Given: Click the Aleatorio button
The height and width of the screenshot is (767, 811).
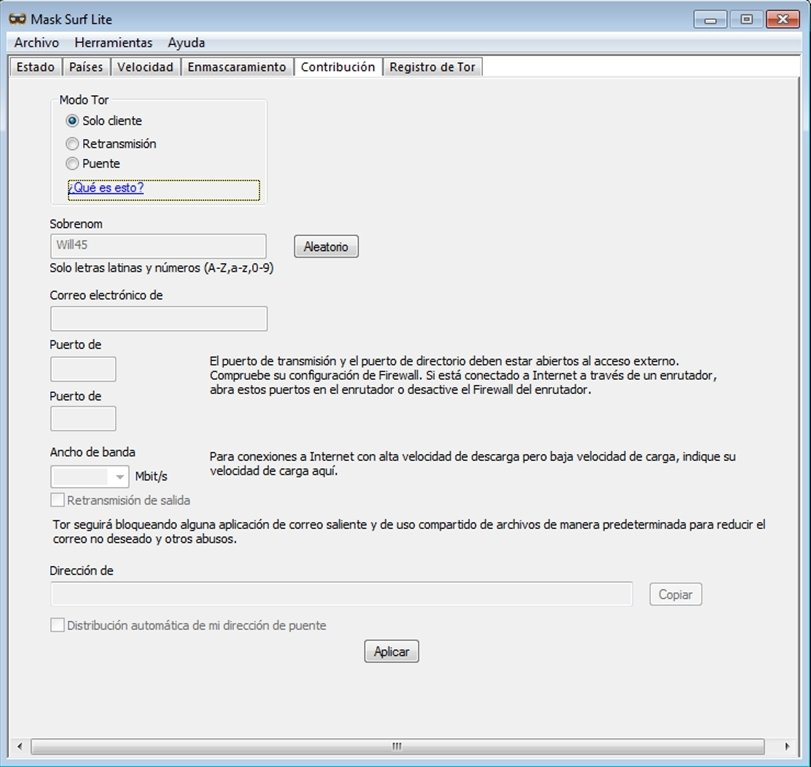Looking at the screenshot, I should [x=326, y=247].
